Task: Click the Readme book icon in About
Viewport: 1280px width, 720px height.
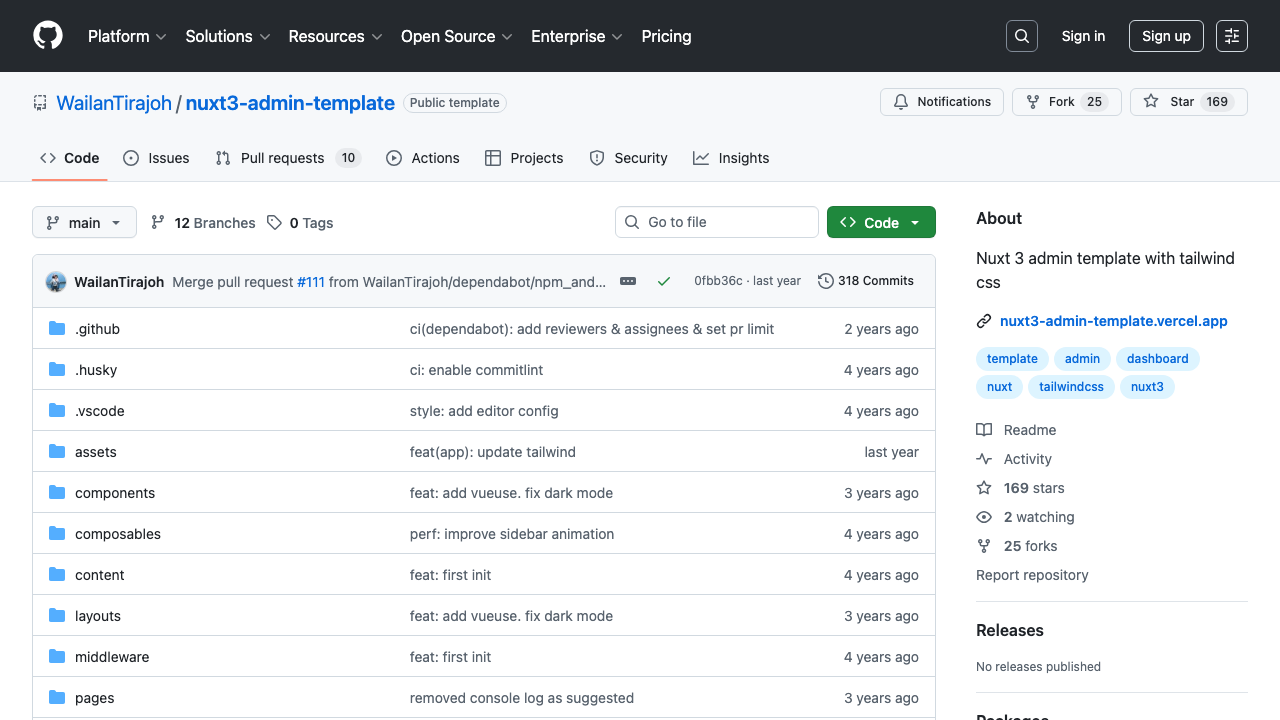Action: (983, 429)
